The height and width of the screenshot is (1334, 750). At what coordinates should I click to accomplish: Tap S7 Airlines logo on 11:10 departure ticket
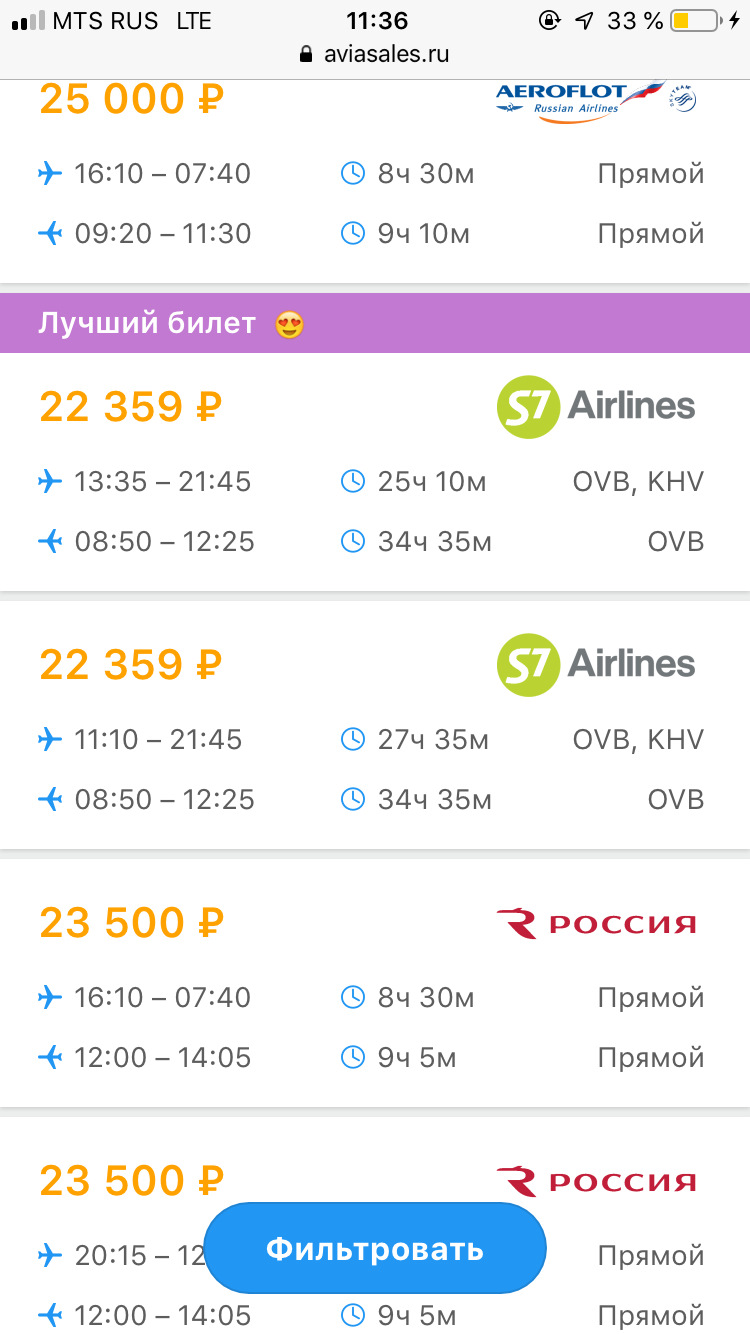pos(596,664)
